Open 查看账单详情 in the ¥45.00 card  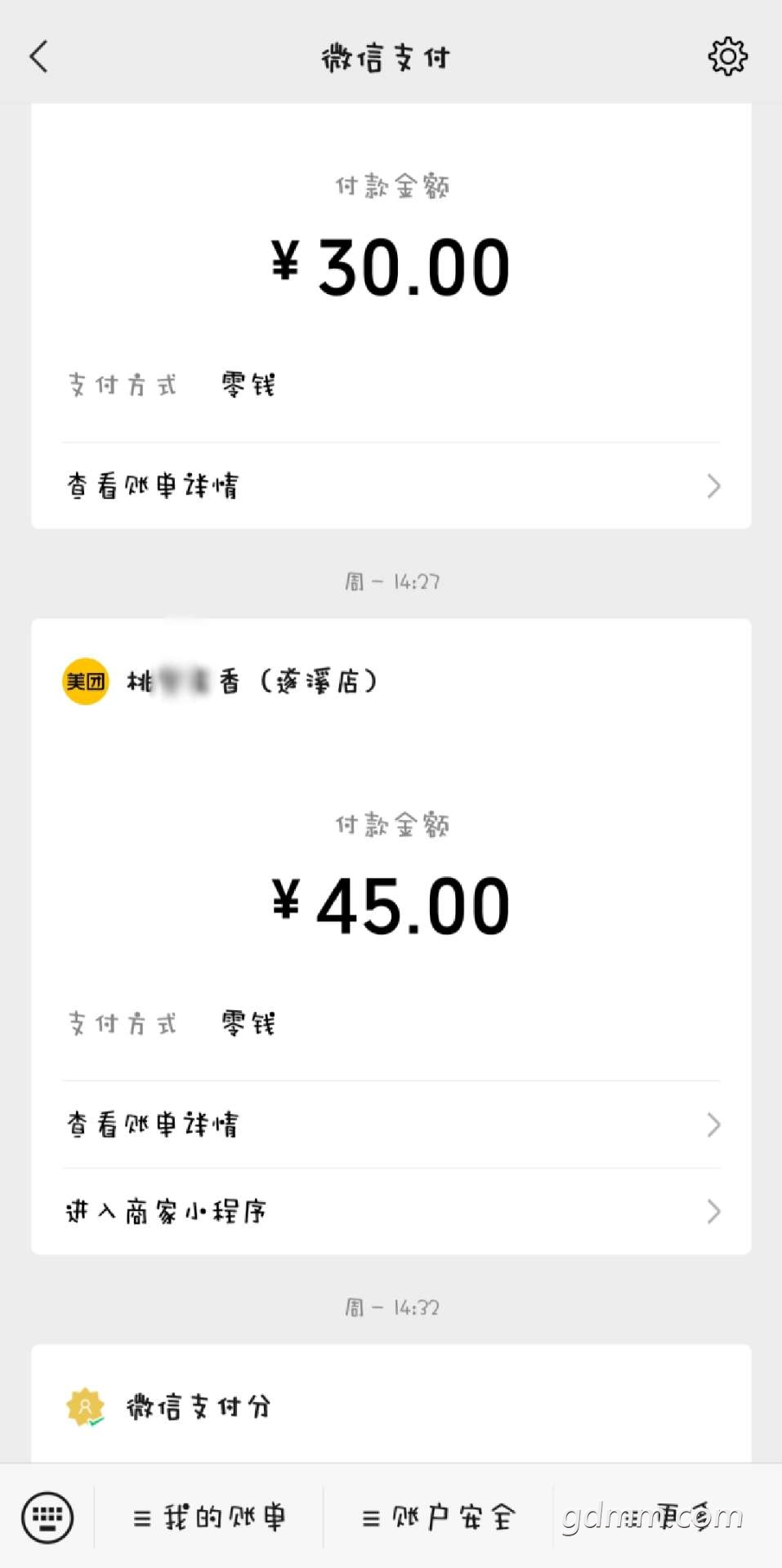pos(391,1125)
